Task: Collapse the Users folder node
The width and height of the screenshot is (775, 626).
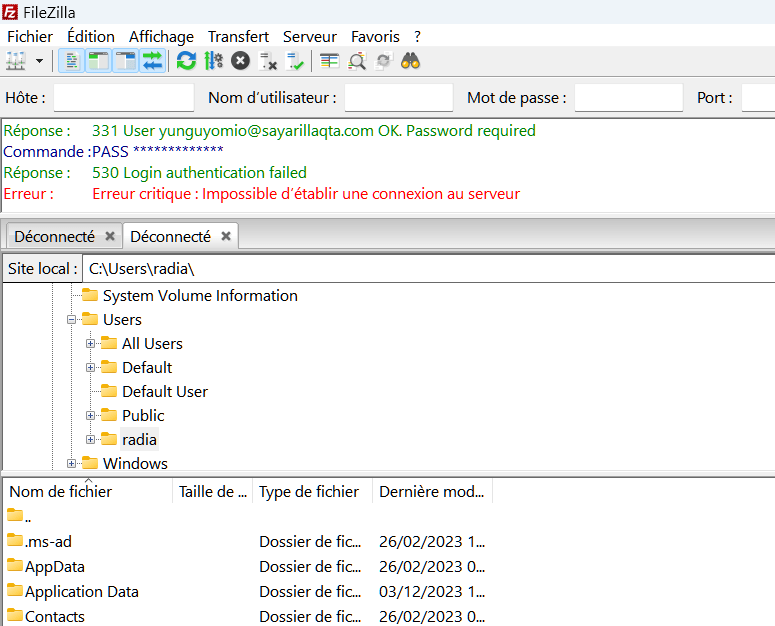Action: point(72,320)
